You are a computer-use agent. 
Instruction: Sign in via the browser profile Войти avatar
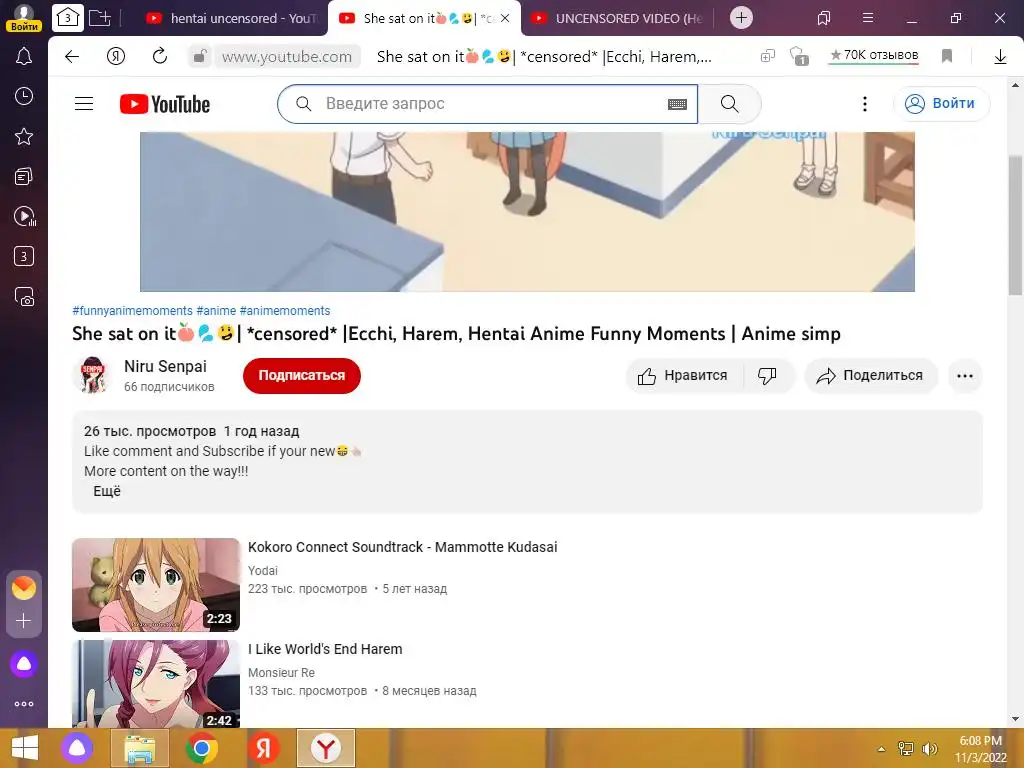tap(24, 18)
